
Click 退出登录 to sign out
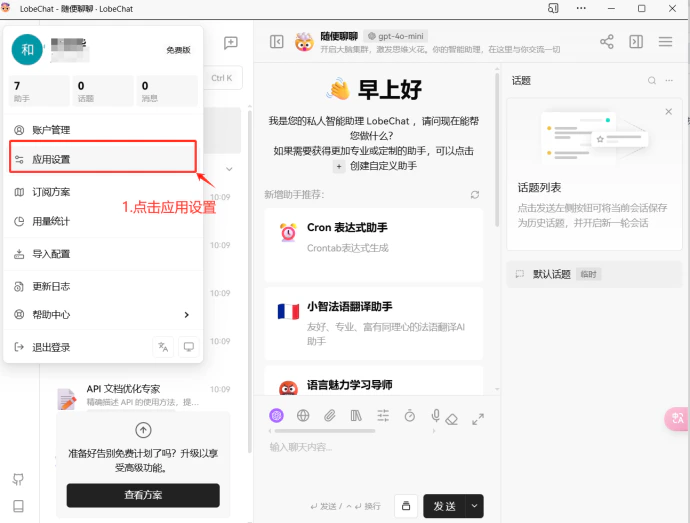click(51, 347)
